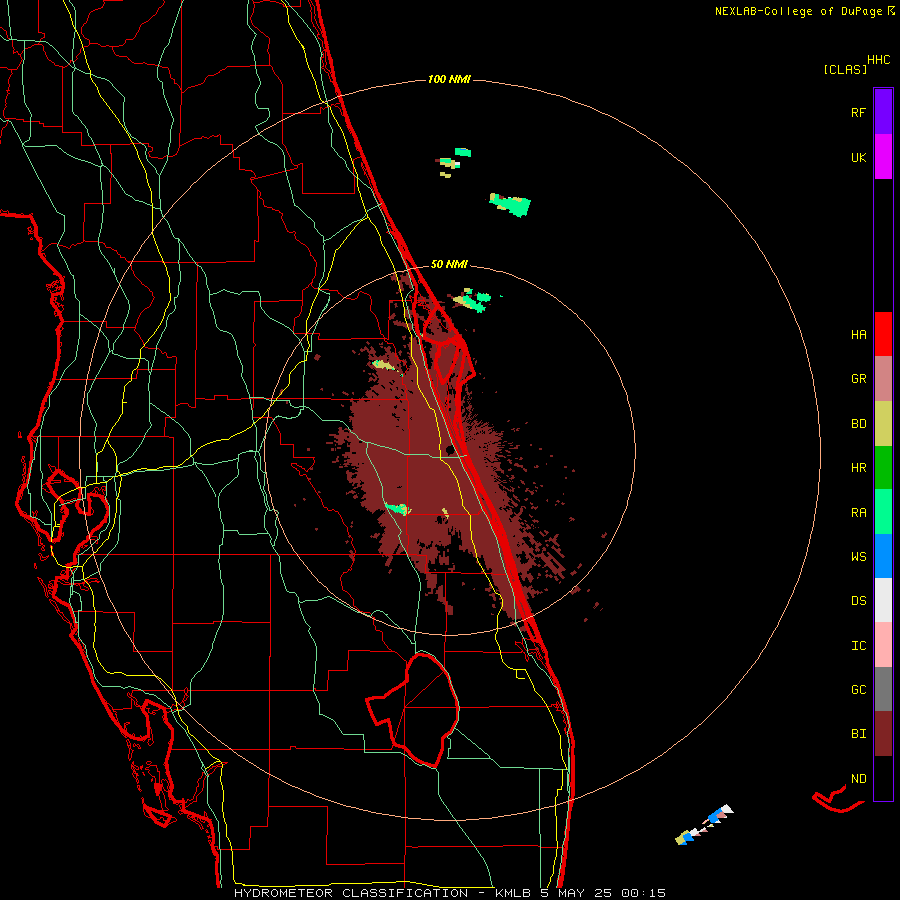This screenshot has width=900, height=900.
Task: Click the KMLB 5 MAY 25 00:15 timestamp
Action: click(x=580, y=893)
